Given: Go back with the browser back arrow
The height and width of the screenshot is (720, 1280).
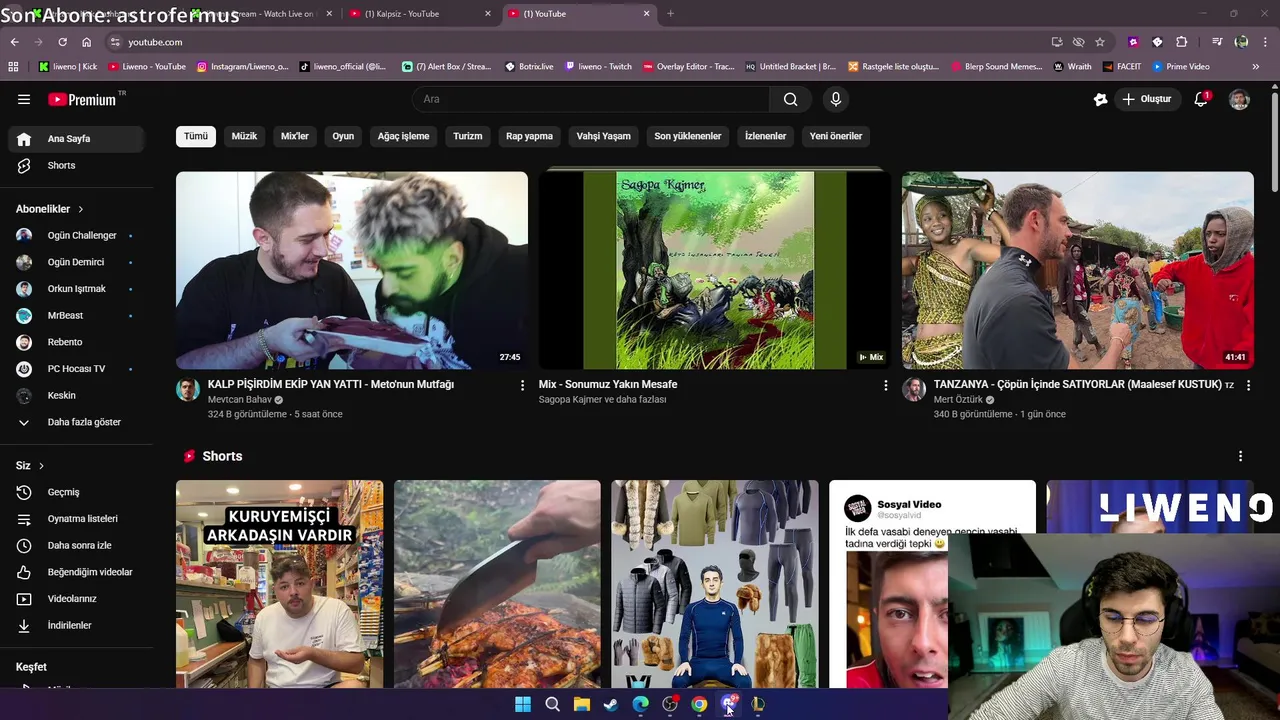Looking at the screenshot, I should click(x=14, y=42).
